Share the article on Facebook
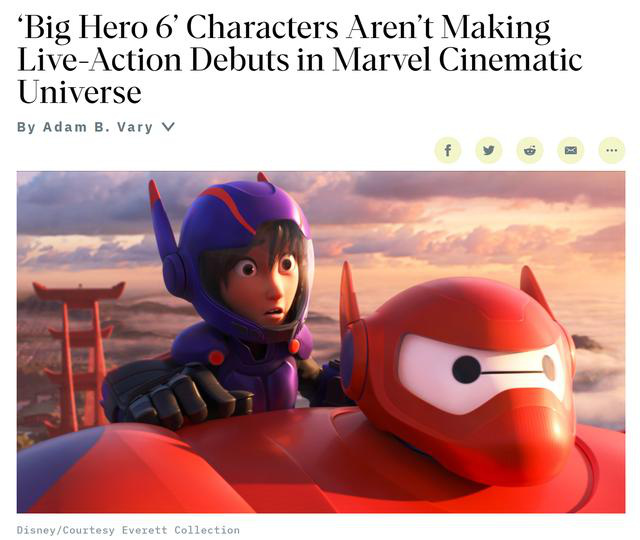Screen dimensions: 640x540 pos(448,150)
